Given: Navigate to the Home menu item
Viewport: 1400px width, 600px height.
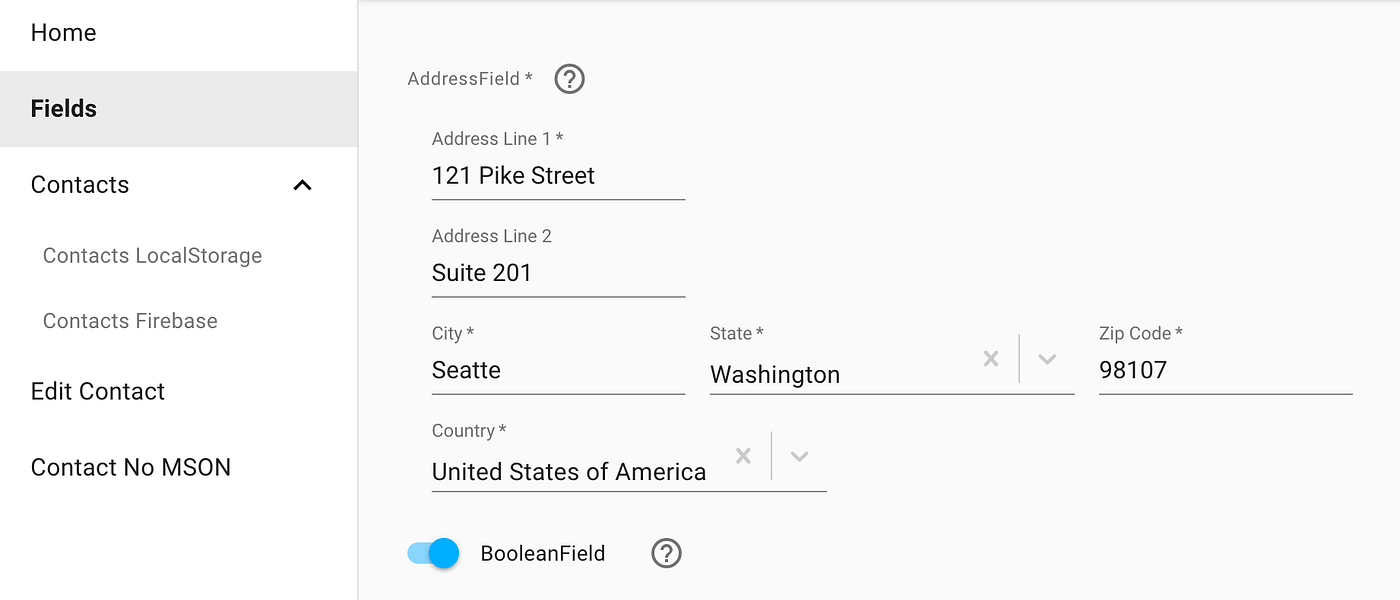Looking at the screenshot, I should tap(63, 32).
